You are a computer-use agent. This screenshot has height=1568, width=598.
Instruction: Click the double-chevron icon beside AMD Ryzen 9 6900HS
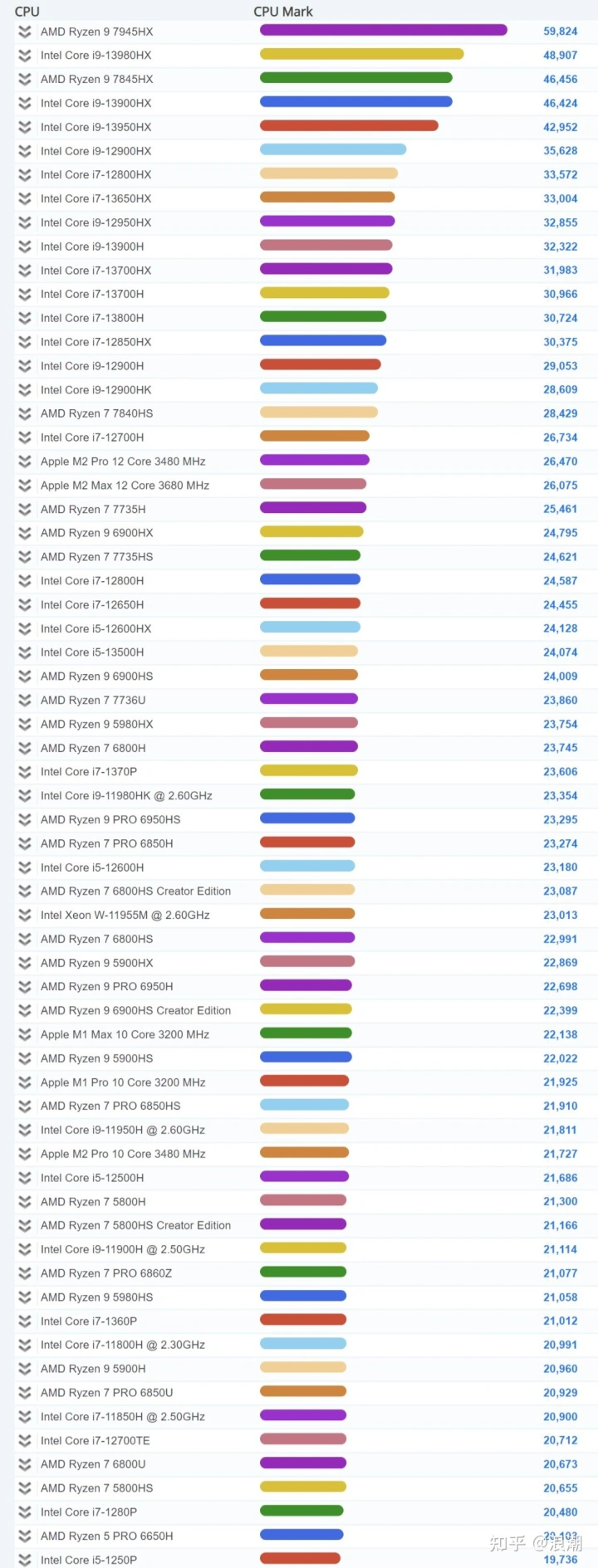25,677
